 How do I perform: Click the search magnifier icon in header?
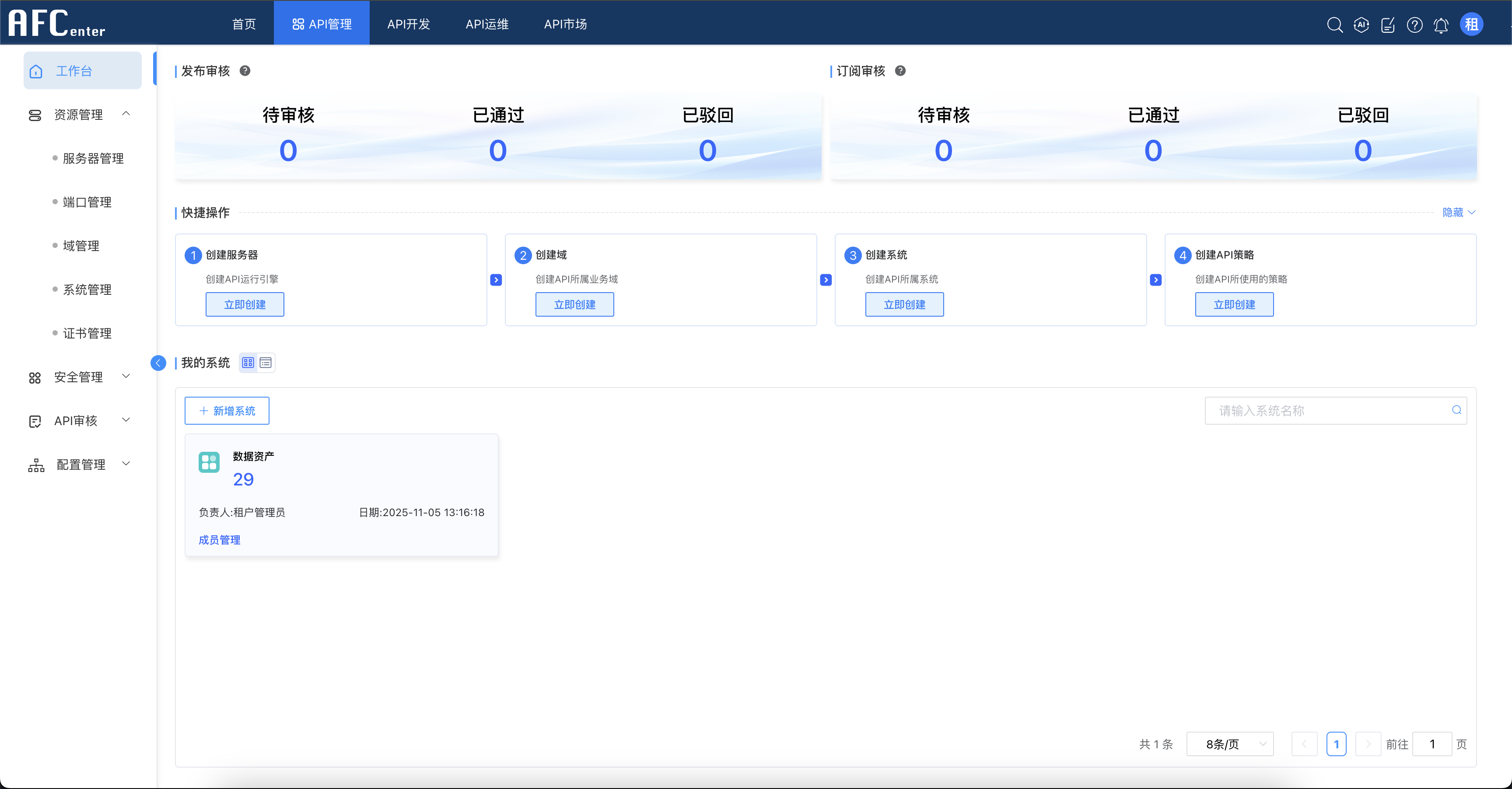coord(1335,24)
